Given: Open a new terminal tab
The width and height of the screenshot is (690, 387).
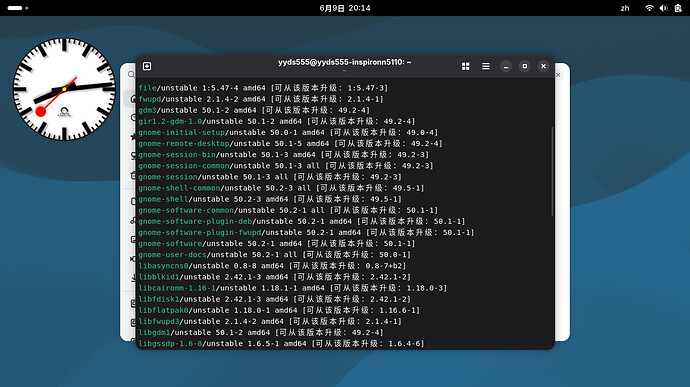Looking at the screenshot, I should [x=147, y=66].
